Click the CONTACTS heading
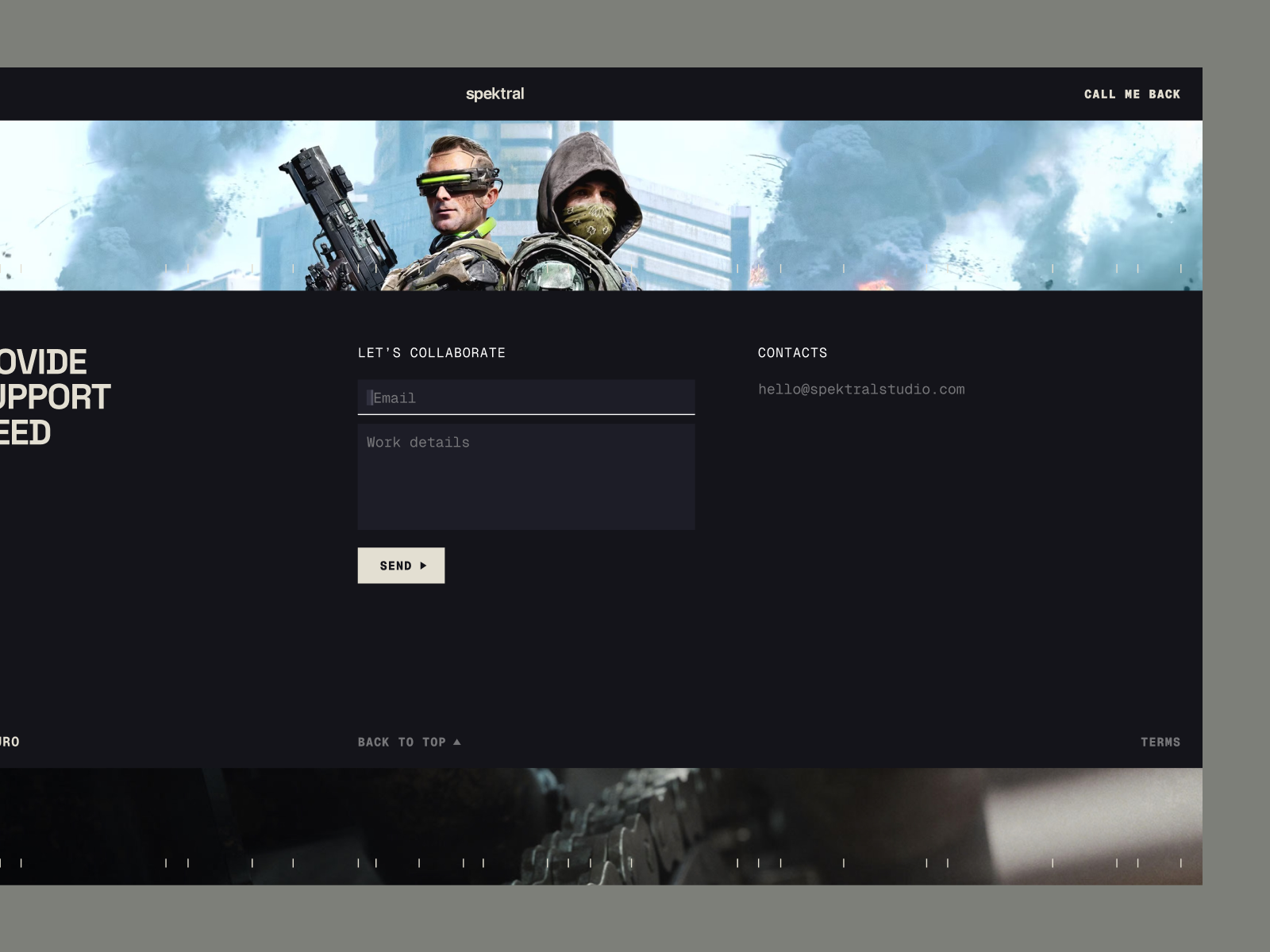The height and width of the screenshot is (952, 1270). pyautogui.click(x=792, y=353)
